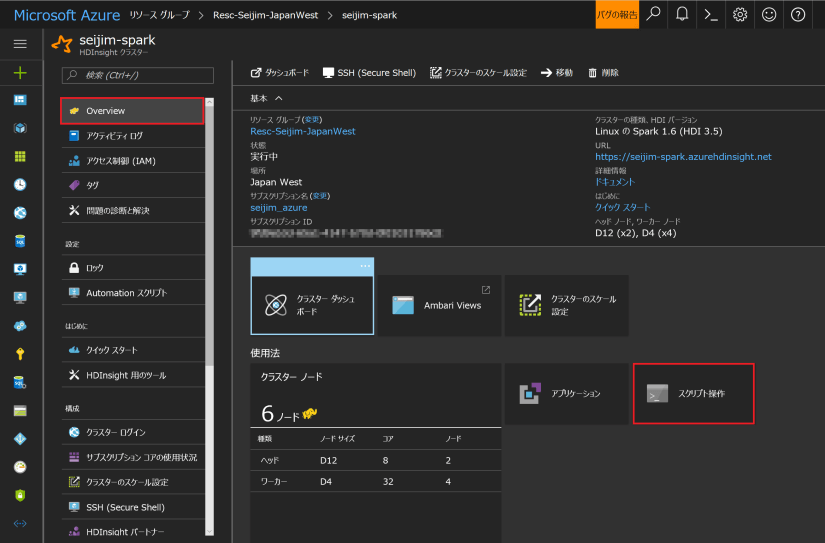Open the help question mark icon
The image size is (825, 543).
pyautogui.click(x=798, y=14)
